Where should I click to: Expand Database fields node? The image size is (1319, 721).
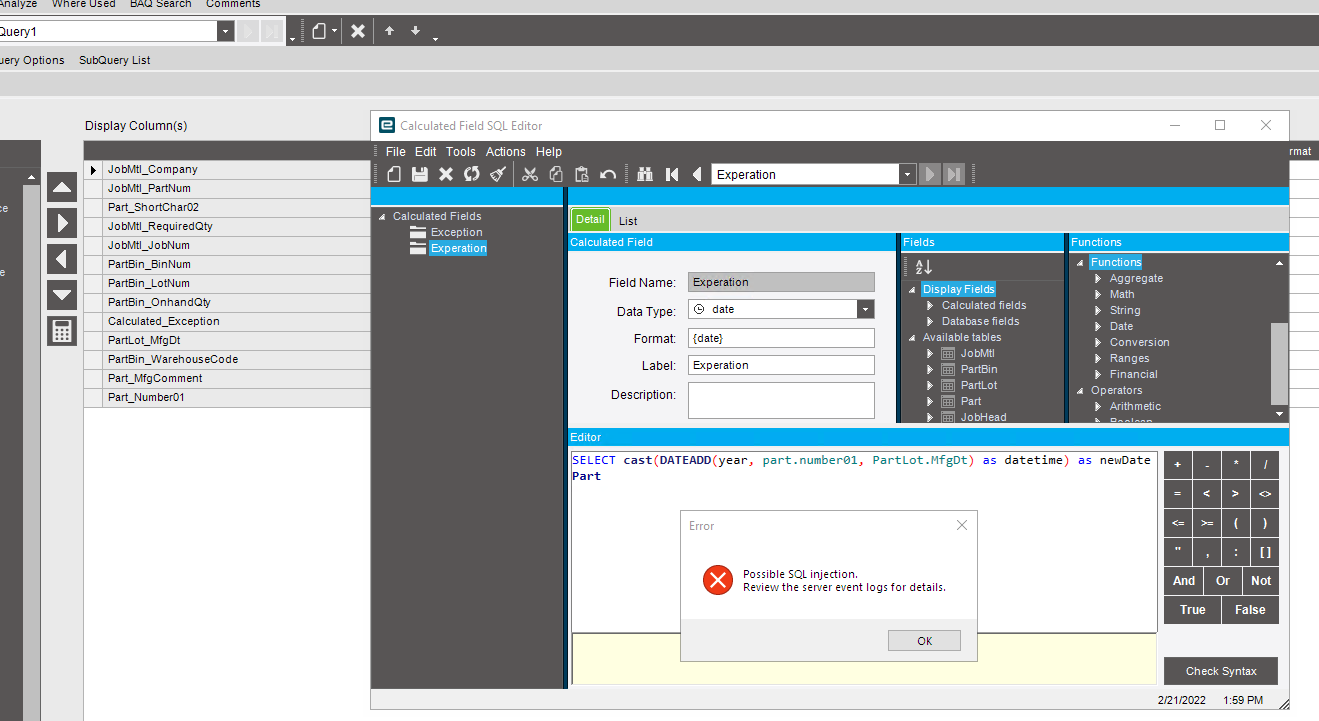tap(930, 322)
